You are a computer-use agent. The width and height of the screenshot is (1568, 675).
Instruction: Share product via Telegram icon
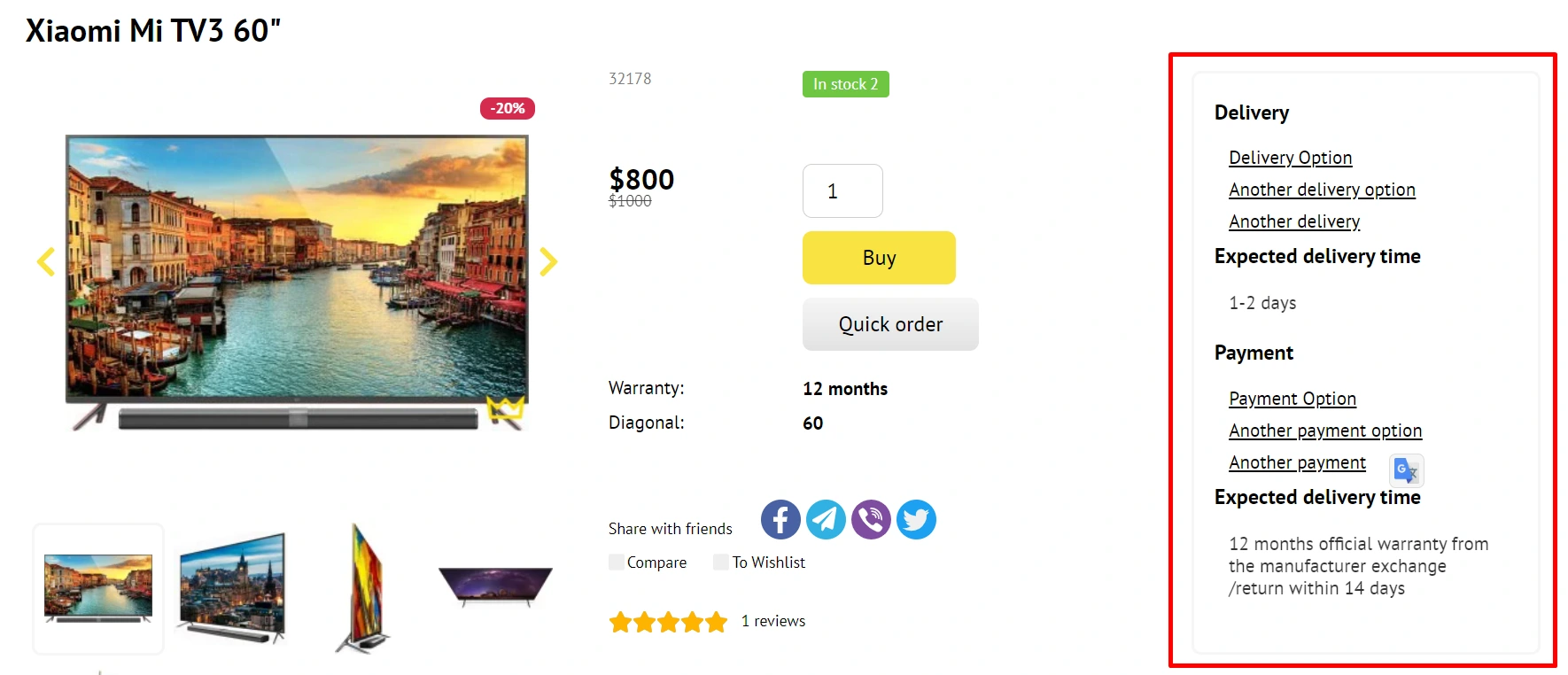[x=826, y=520]
